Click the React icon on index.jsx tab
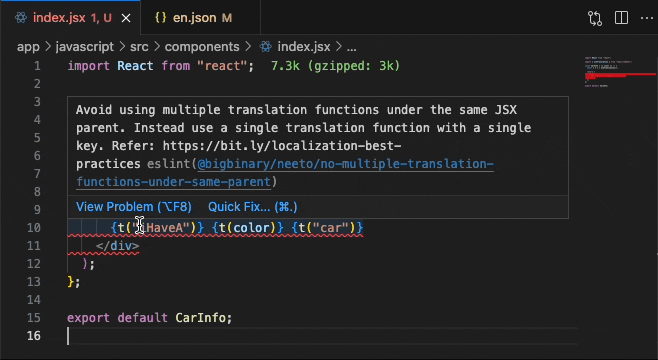The width and height of the screenshot is (658, 360). (21, 18)
